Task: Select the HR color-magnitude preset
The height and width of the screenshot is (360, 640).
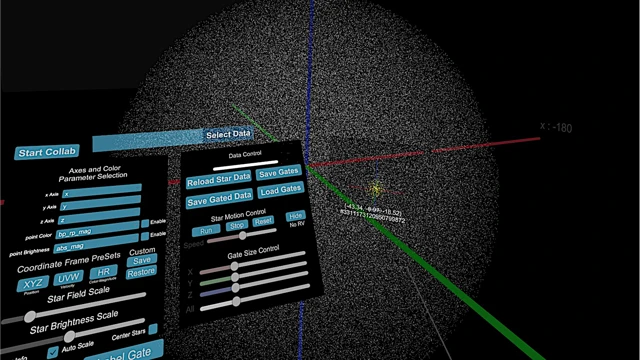Action: click(103, 272)
